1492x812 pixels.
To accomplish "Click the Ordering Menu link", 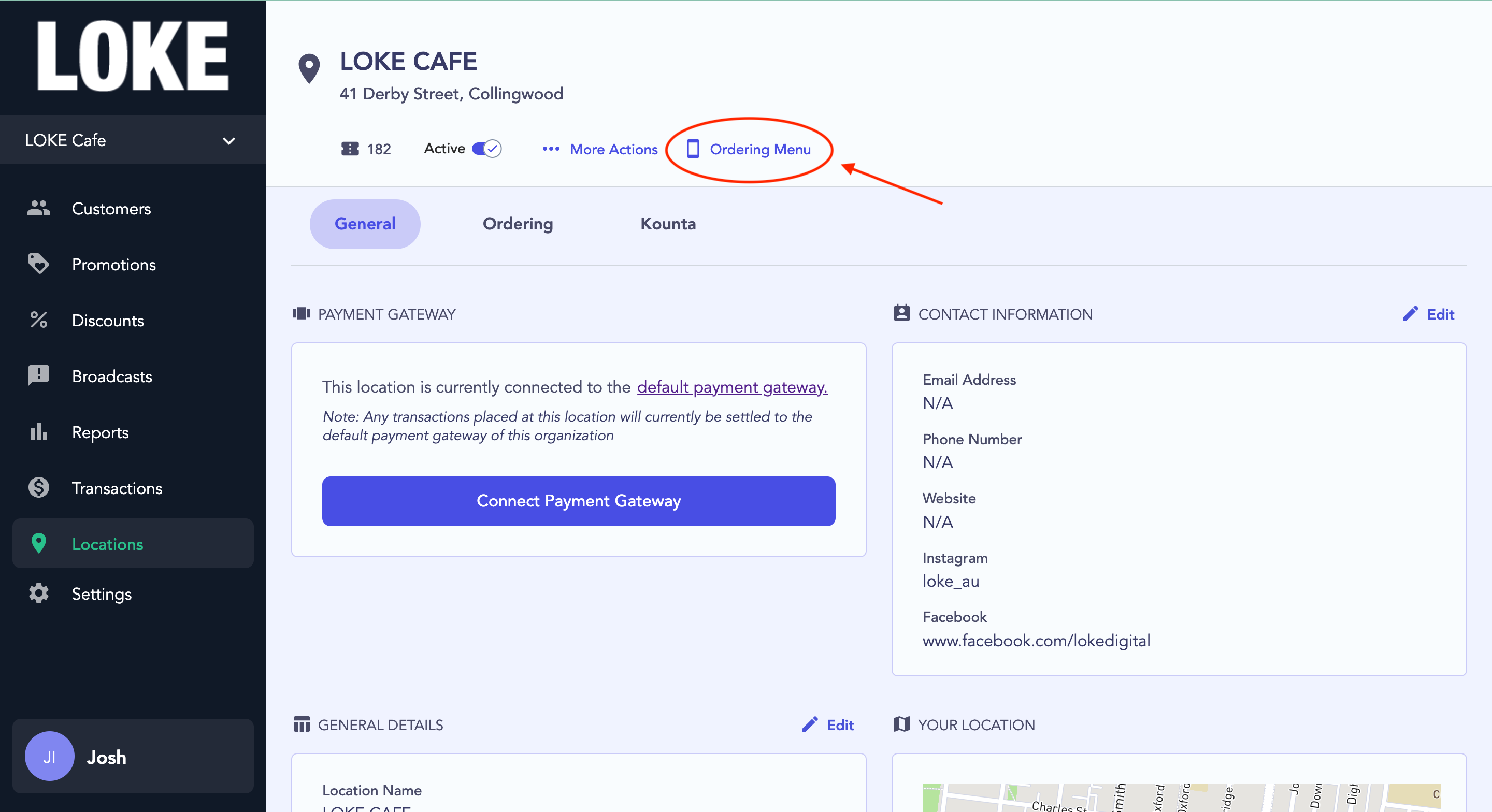I will click(748, 149).
